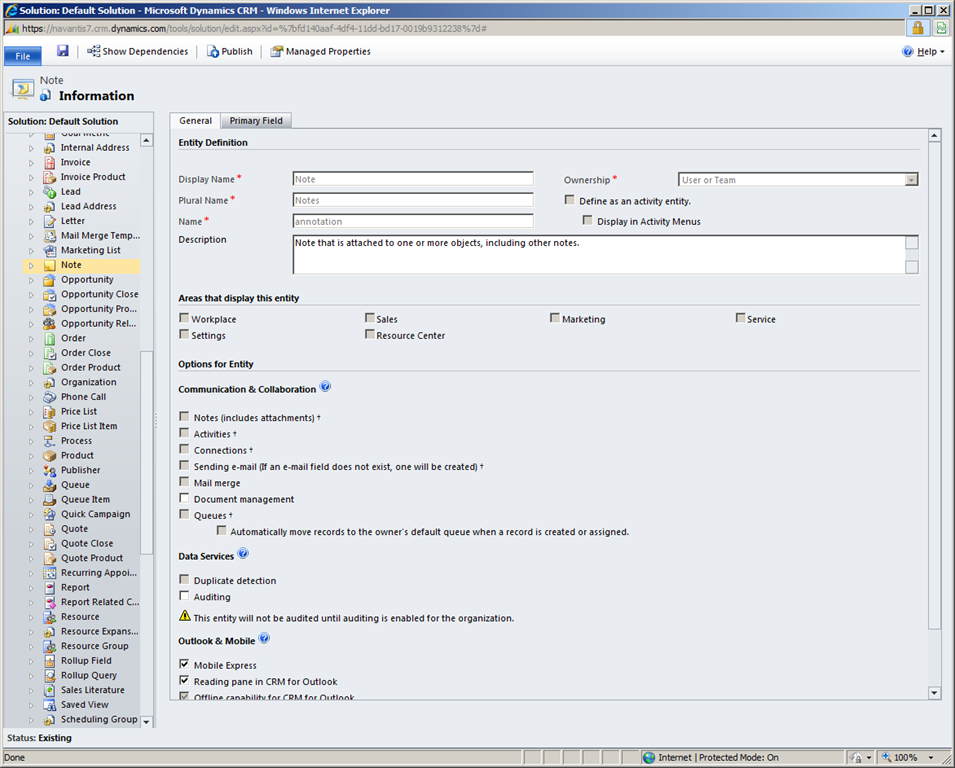Open the Ownership dropdown
The image size is (955, 768).
coord(911,180)
